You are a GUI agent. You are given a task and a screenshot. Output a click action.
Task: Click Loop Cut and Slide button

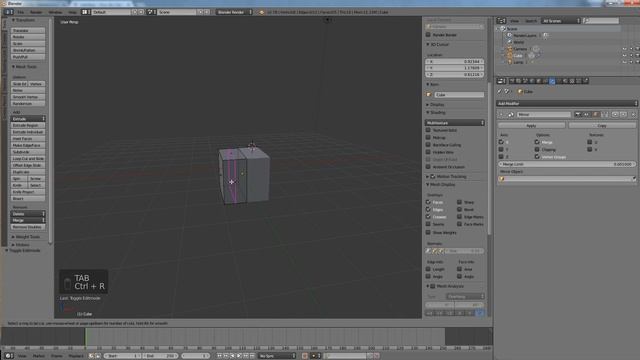(28, 158)
